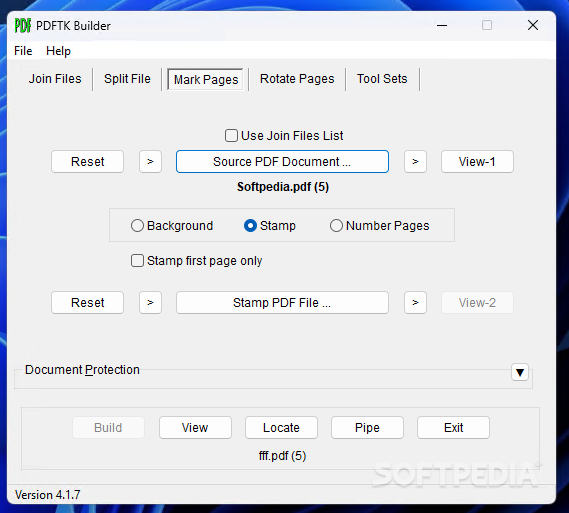Click the arrow button left of Stamp PDF File

[150, 303]
